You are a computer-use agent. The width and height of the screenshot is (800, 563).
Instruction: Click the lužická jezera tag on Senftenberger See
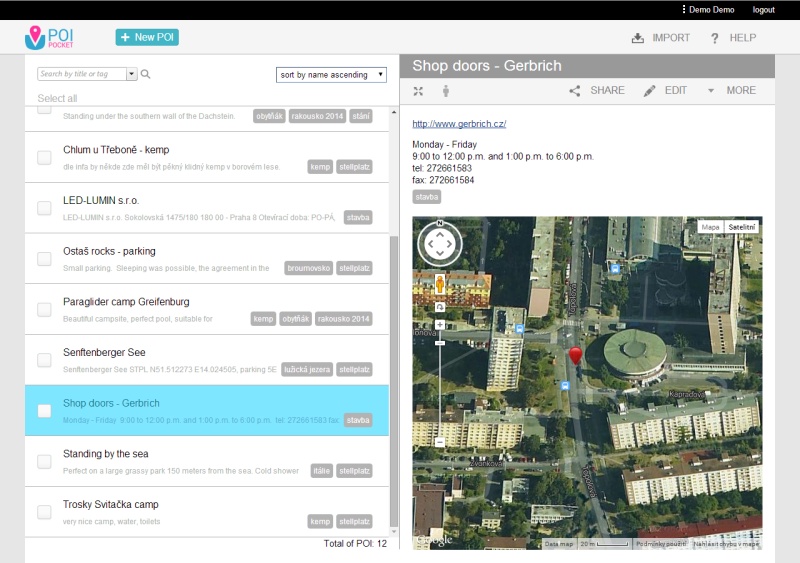(x=307, y=370)
